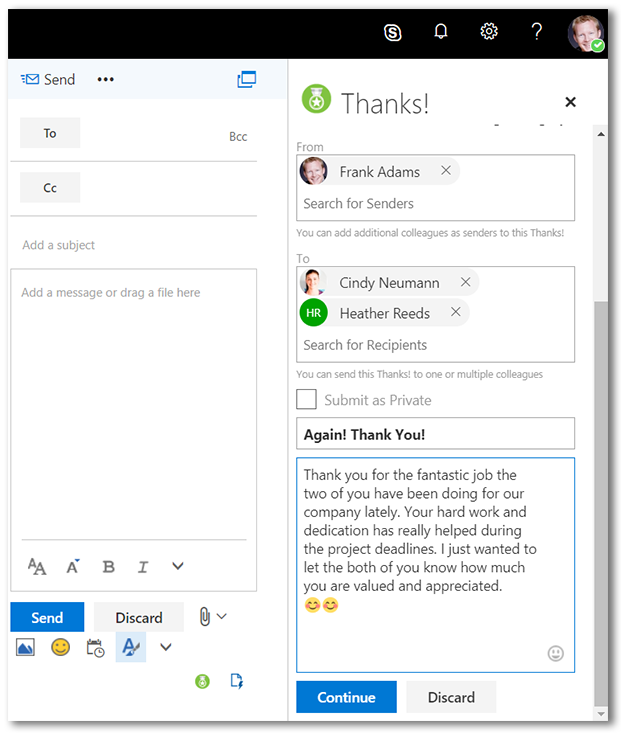Open the settings gear

point(489,31)
